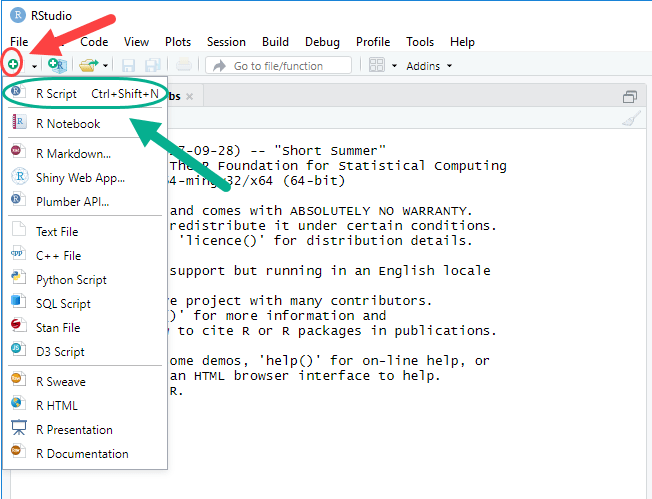
Task: Select R Presentation from the menu
Action: [x=85, y=430]
